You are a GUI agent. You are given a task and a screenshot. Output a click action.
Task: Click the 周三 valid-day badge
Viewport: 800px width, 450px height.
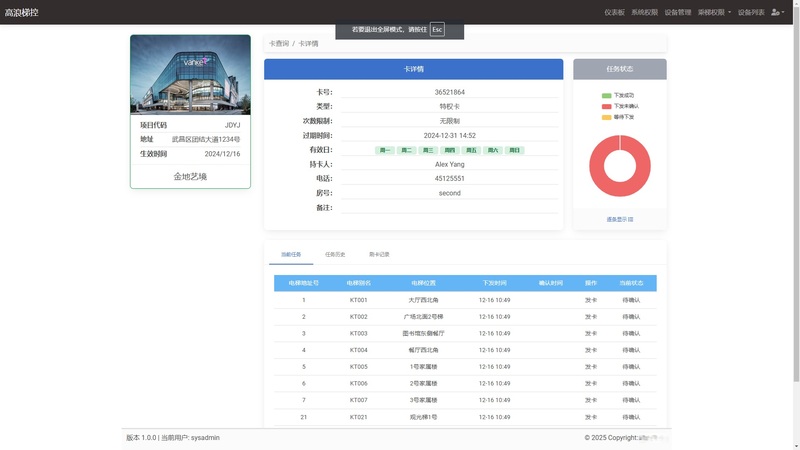coord(428,150)
